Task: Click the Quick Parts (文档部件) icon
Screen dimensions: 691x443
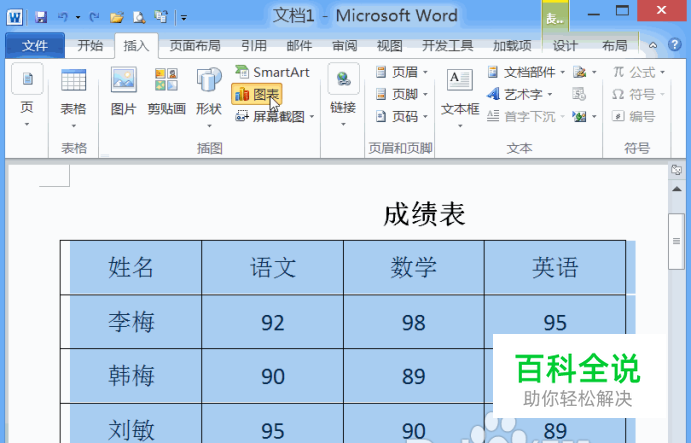Action: click(493, 72)
